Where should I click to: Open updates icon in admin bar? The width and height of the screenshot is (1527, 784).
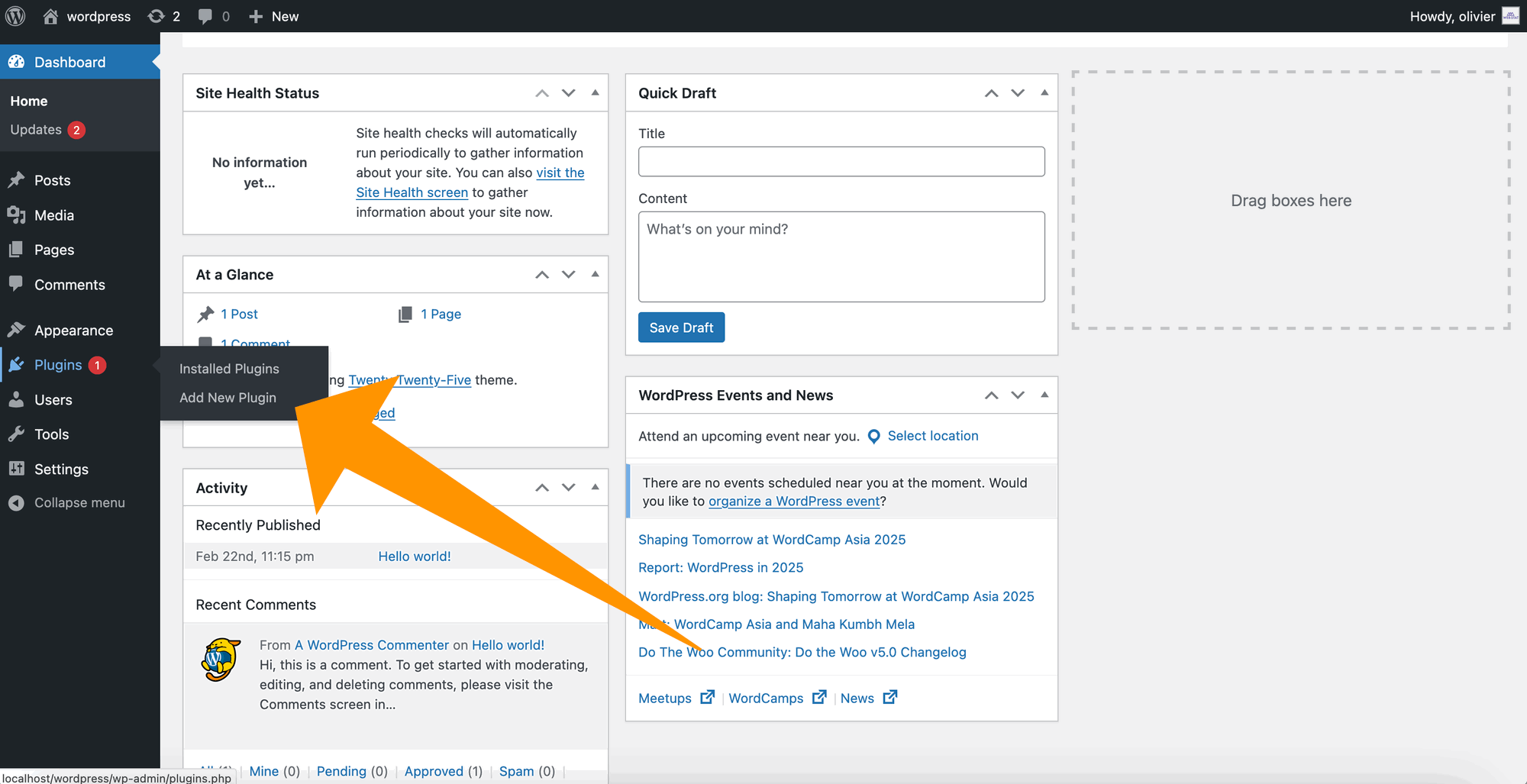157,16
